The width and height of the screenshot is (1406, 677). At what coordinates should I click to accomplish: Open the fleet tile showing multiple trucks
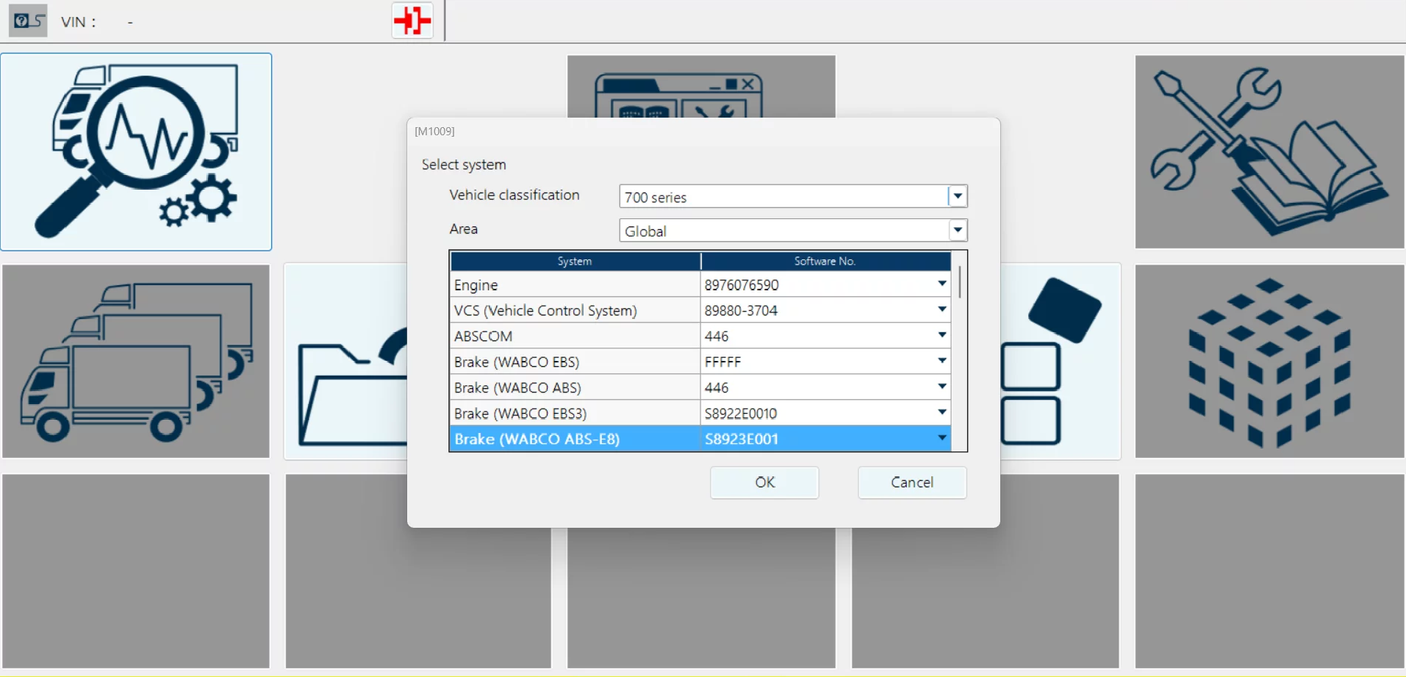(136, 360)
